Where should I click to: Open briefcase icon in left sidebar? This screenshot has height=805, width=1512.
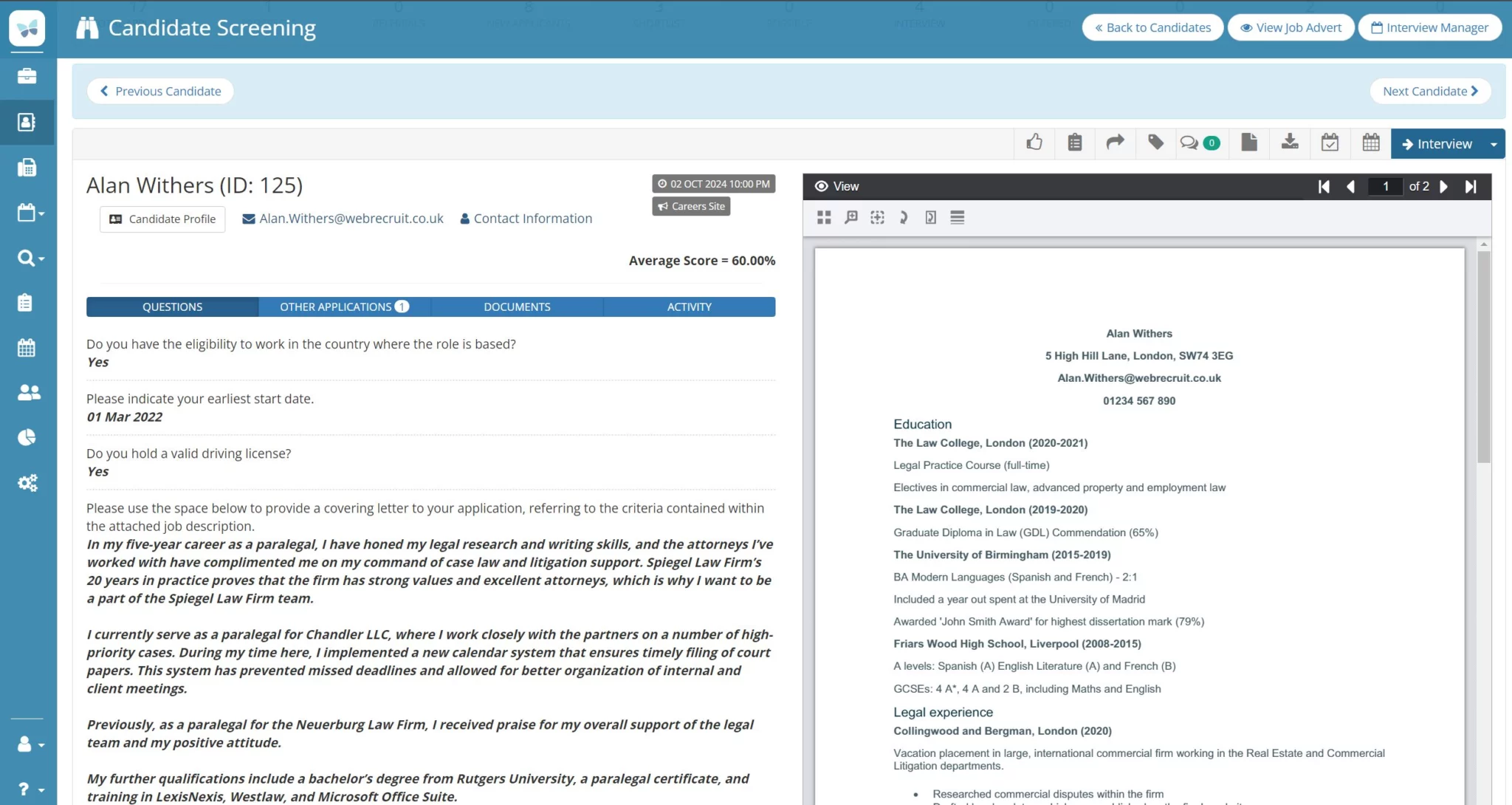(27, 76)
